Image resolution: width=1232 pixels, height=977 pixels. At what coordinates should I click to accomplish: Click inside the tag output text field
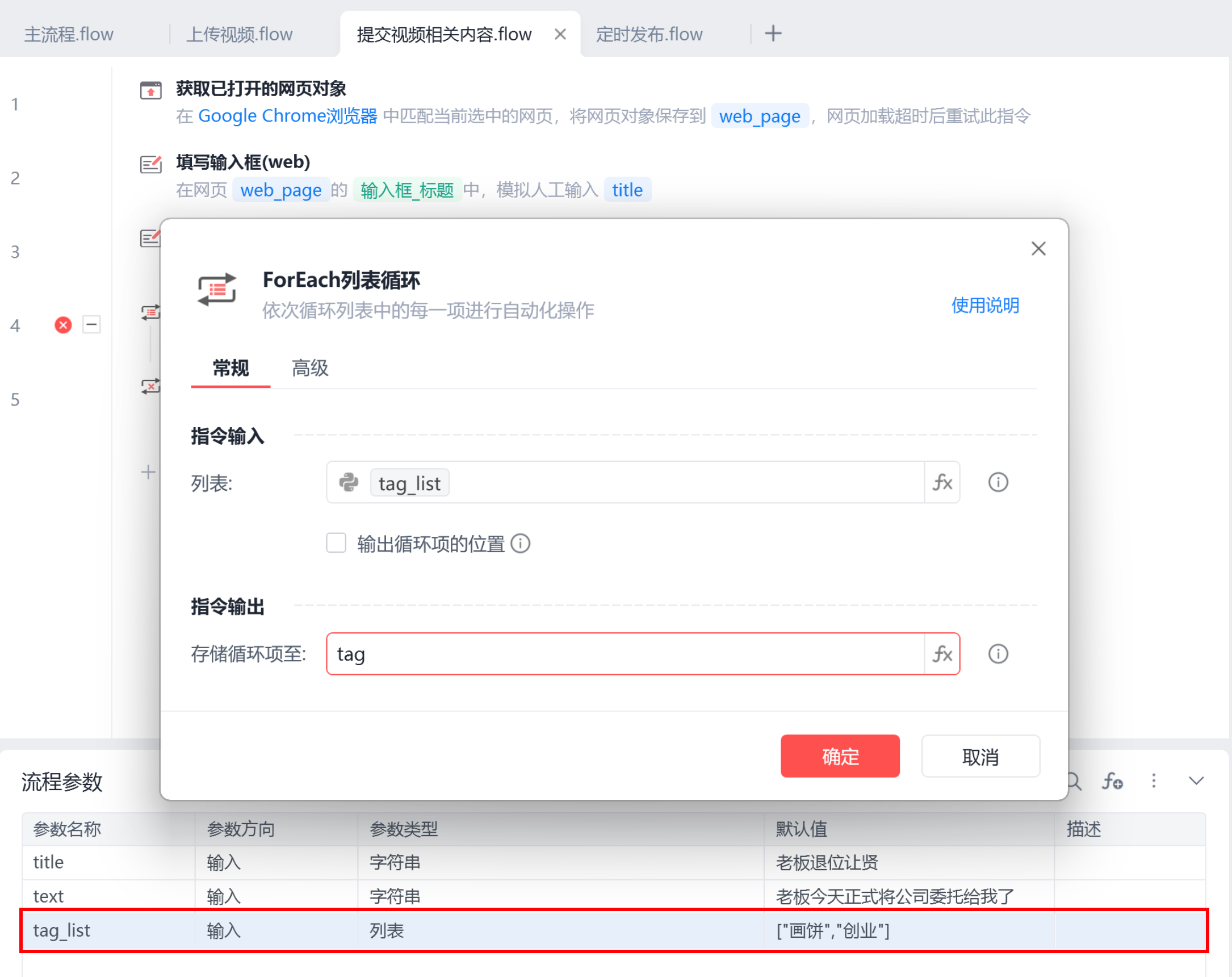571,654
